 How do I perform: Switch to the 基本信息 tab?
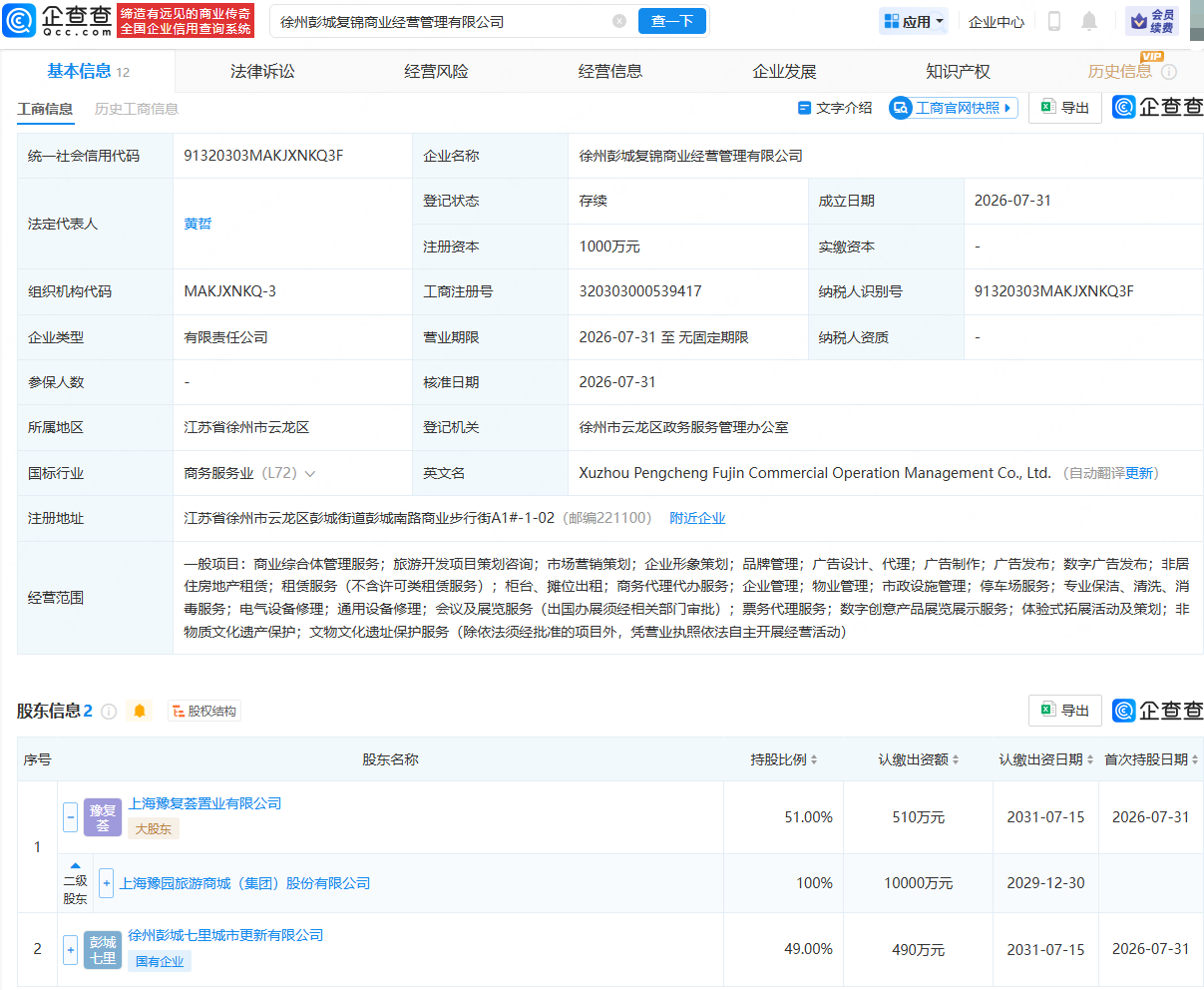point(88,71)
